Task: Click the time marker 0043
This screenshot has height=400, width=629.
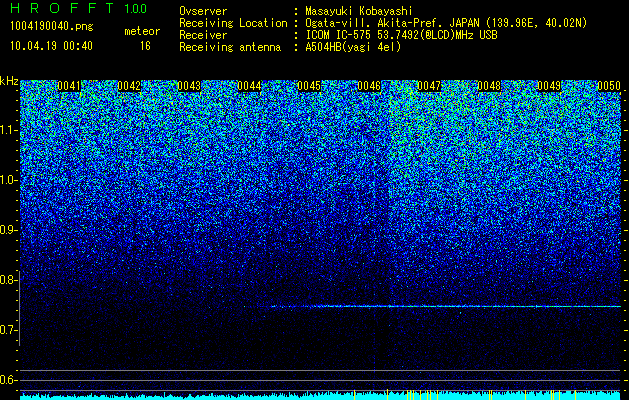Action: [189, 86]
